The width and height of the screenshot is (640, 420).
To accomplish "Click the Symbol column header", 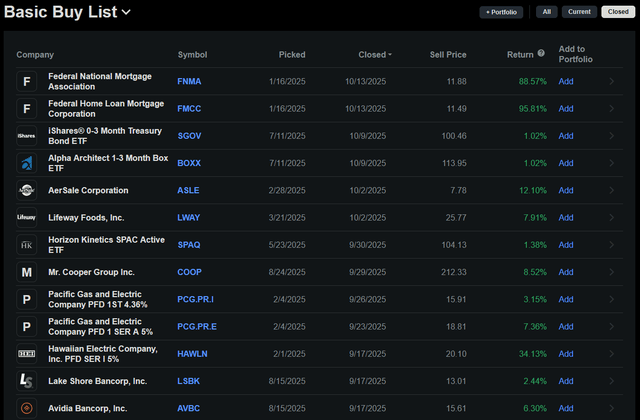I will 192,55.
